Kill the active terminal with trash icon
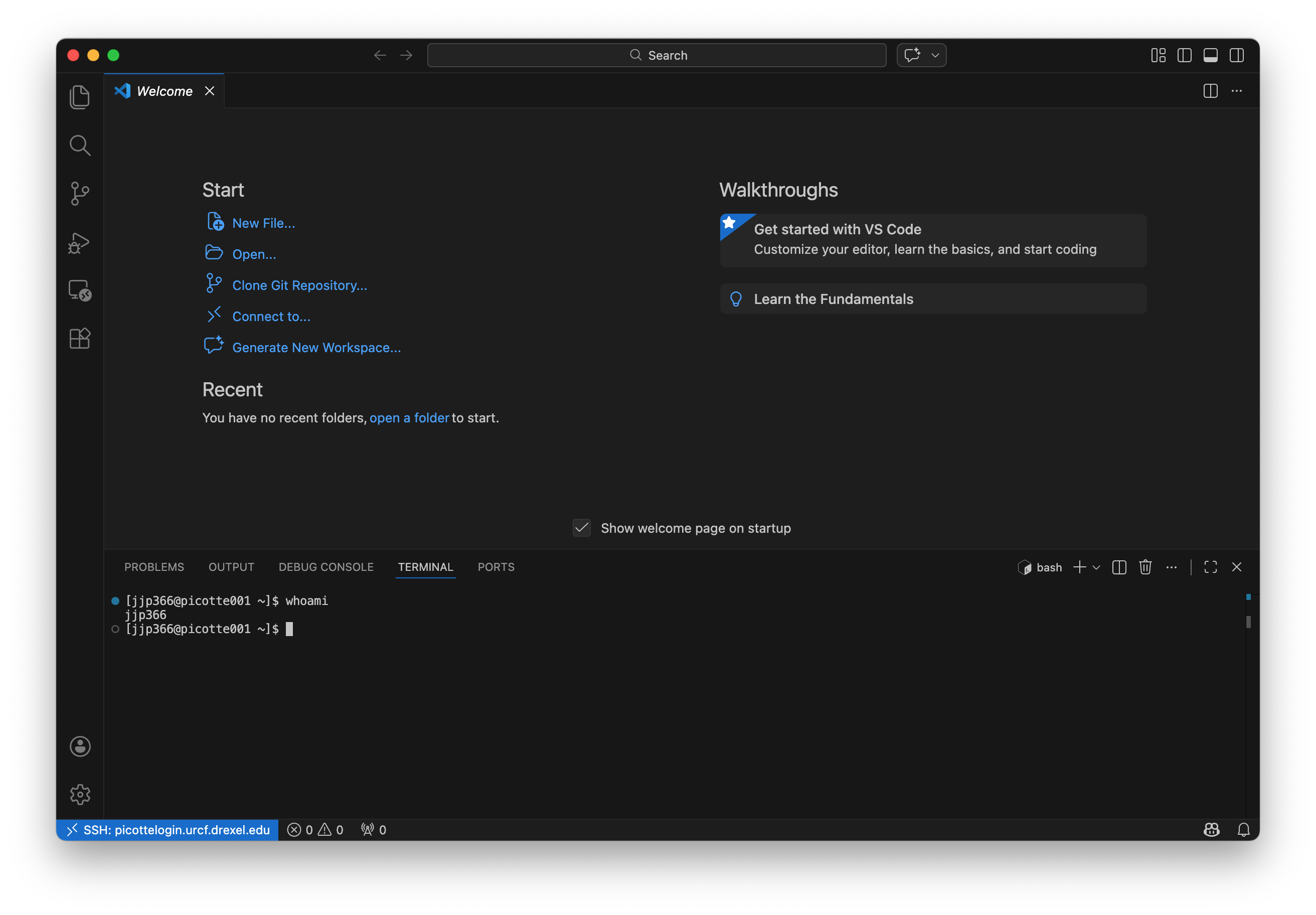This screenshot has width=1316, height=915. (1145, 567)
